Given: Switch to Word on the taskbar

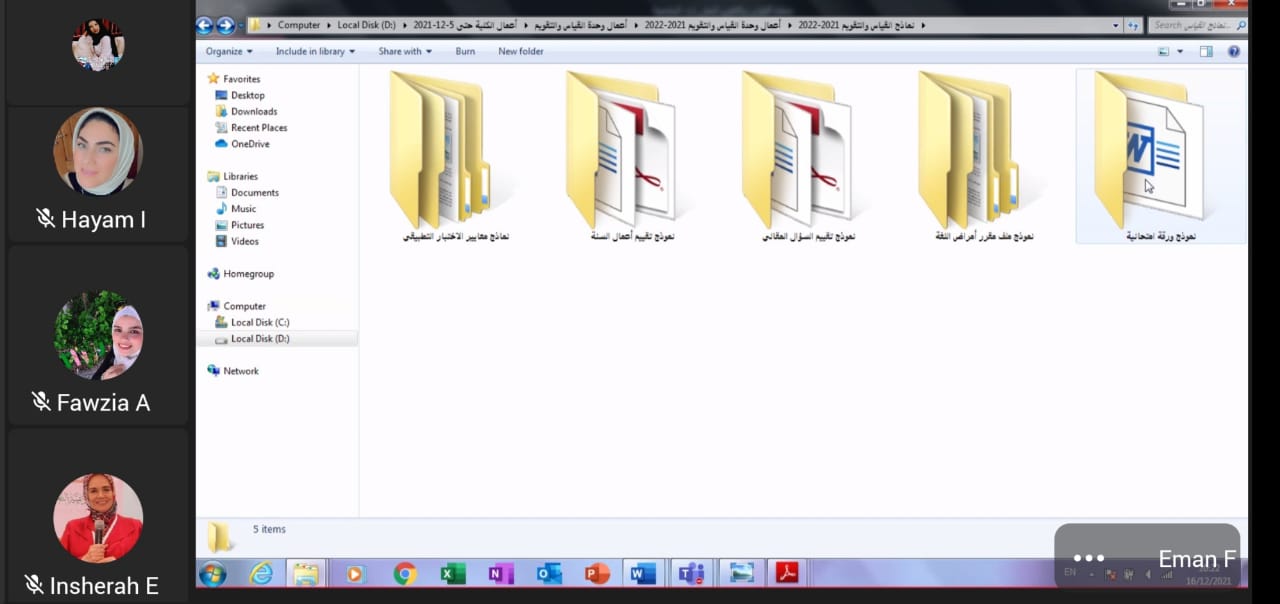Looking at the screenshot, I should click(643, 573).
